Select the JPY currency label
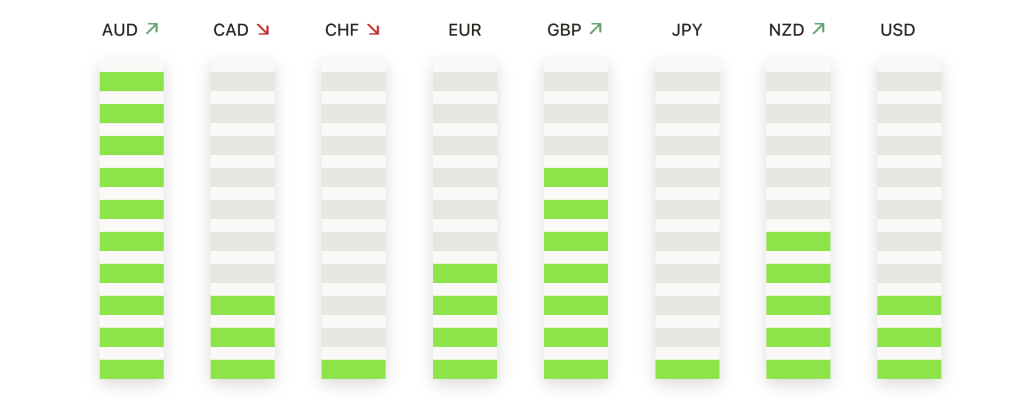 [687, 30]
